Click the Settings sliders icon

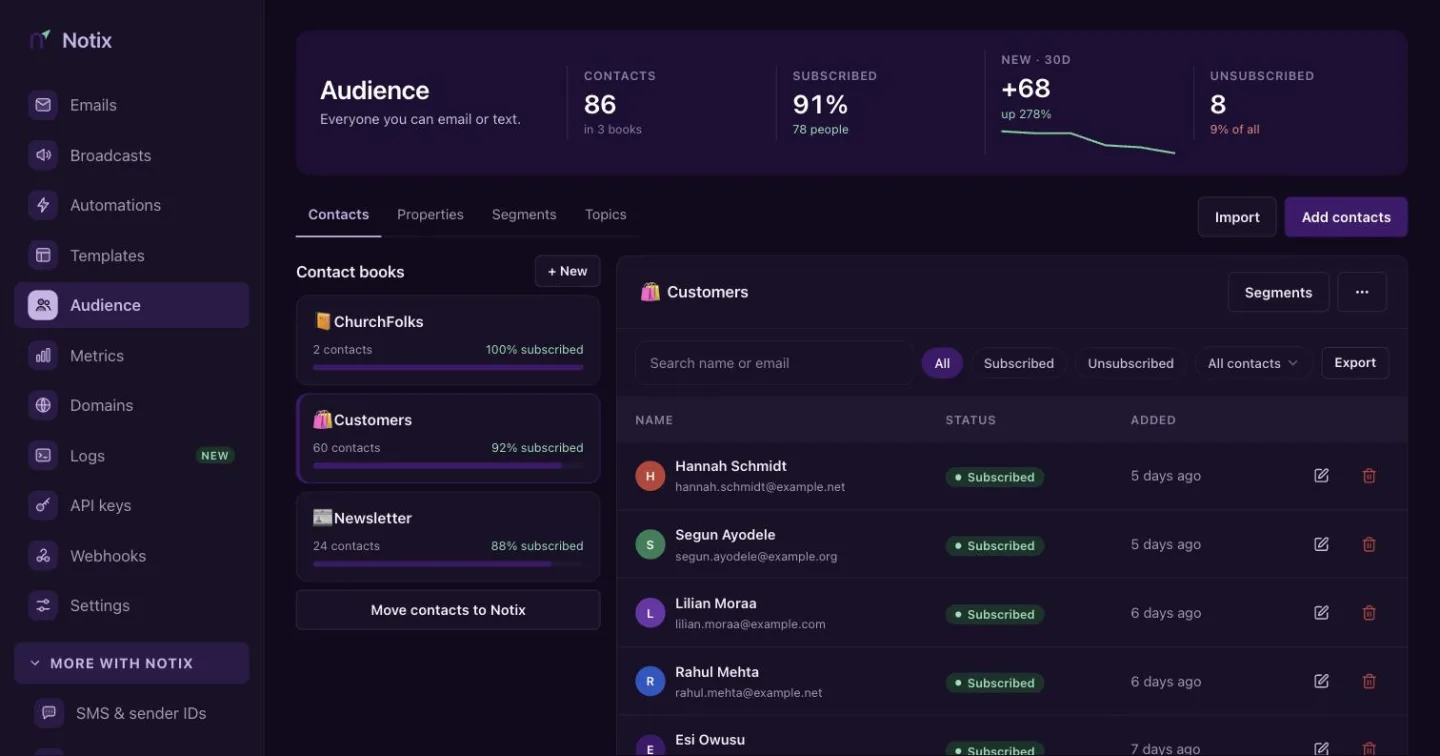pyautogui.click(x=43, y=605)
